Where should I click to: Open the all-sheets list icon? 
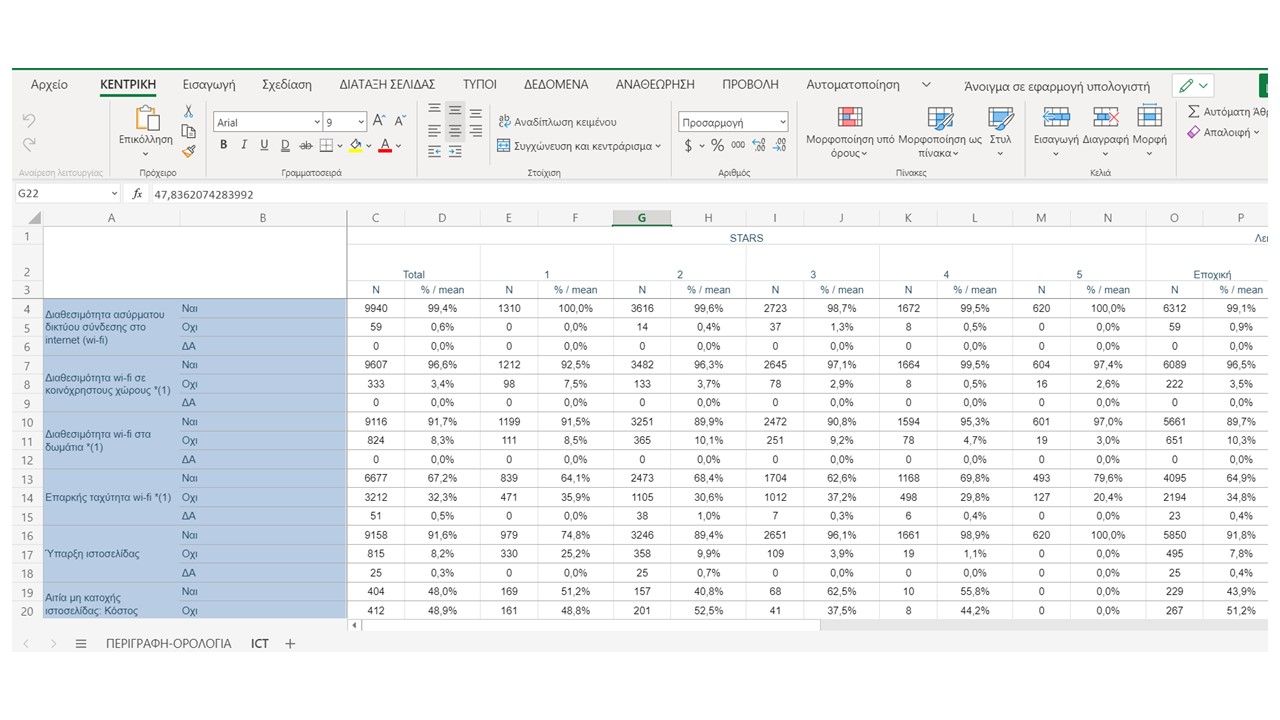(81, 644)
